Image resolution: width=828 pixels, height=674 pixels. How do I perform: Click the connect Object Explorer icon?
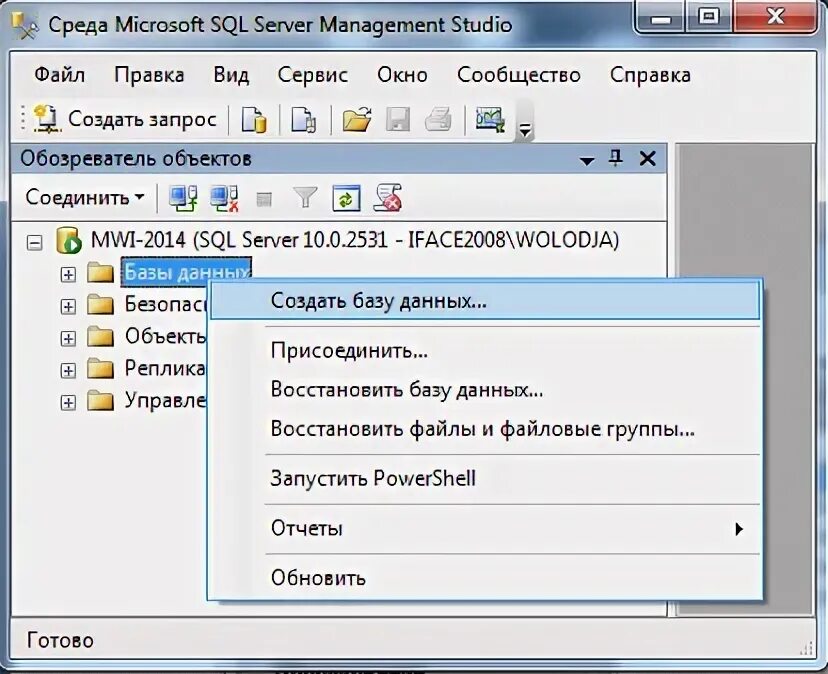click(183, 199)
